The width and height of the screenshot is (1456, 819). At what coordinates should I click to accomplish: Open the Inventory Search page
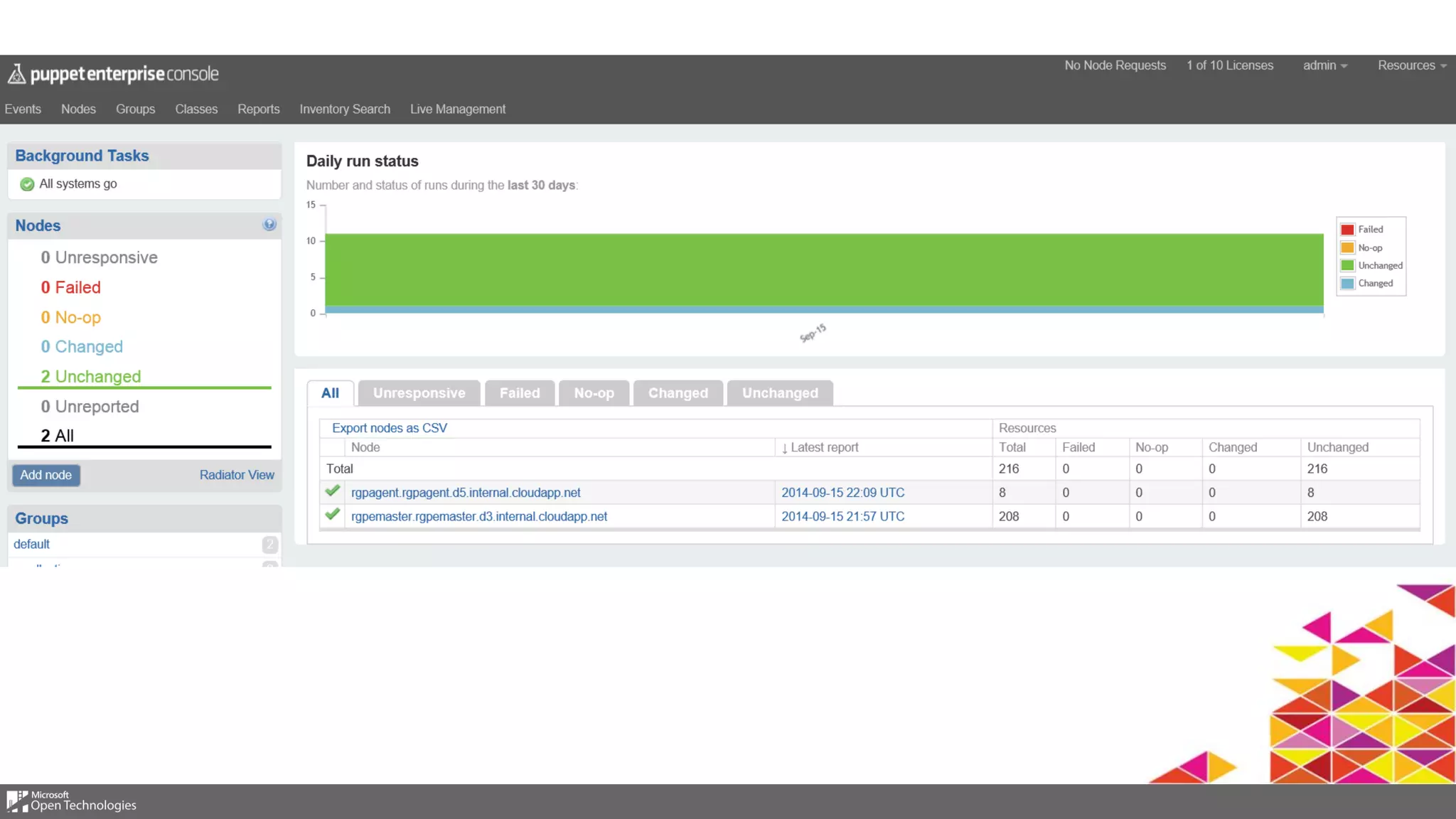tap(344, 109)
